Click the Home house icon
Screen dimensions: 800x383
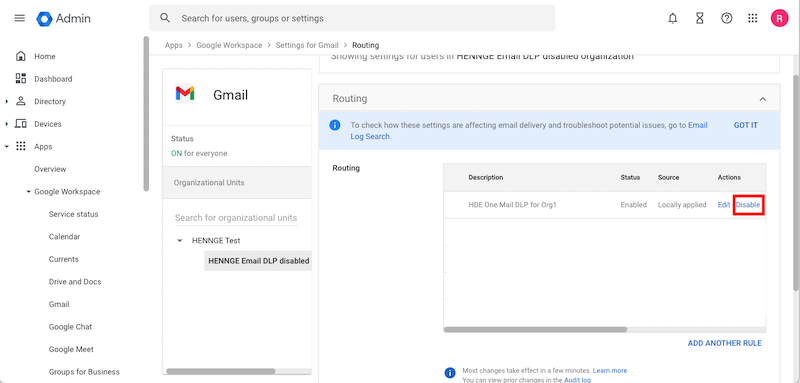[x=21, y=56]
